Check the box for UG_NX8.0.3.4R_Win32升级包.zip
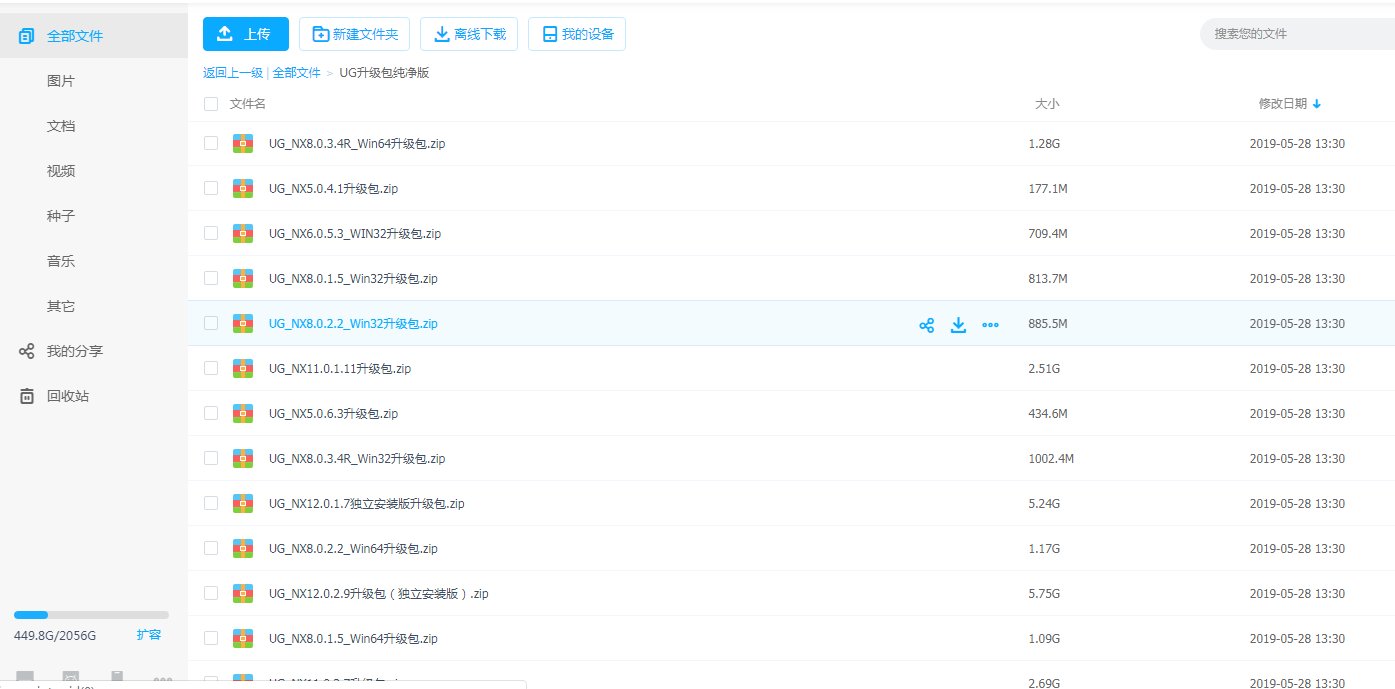Screen dimensions: 1395x689 pos(210,458)
